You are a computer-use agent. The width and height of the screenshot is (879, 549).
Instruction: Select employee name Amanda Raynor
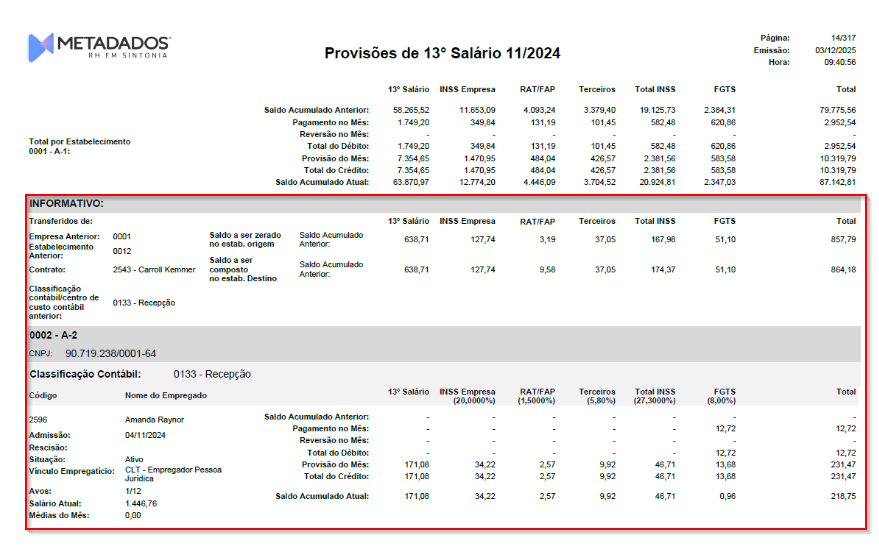[154, 420]
